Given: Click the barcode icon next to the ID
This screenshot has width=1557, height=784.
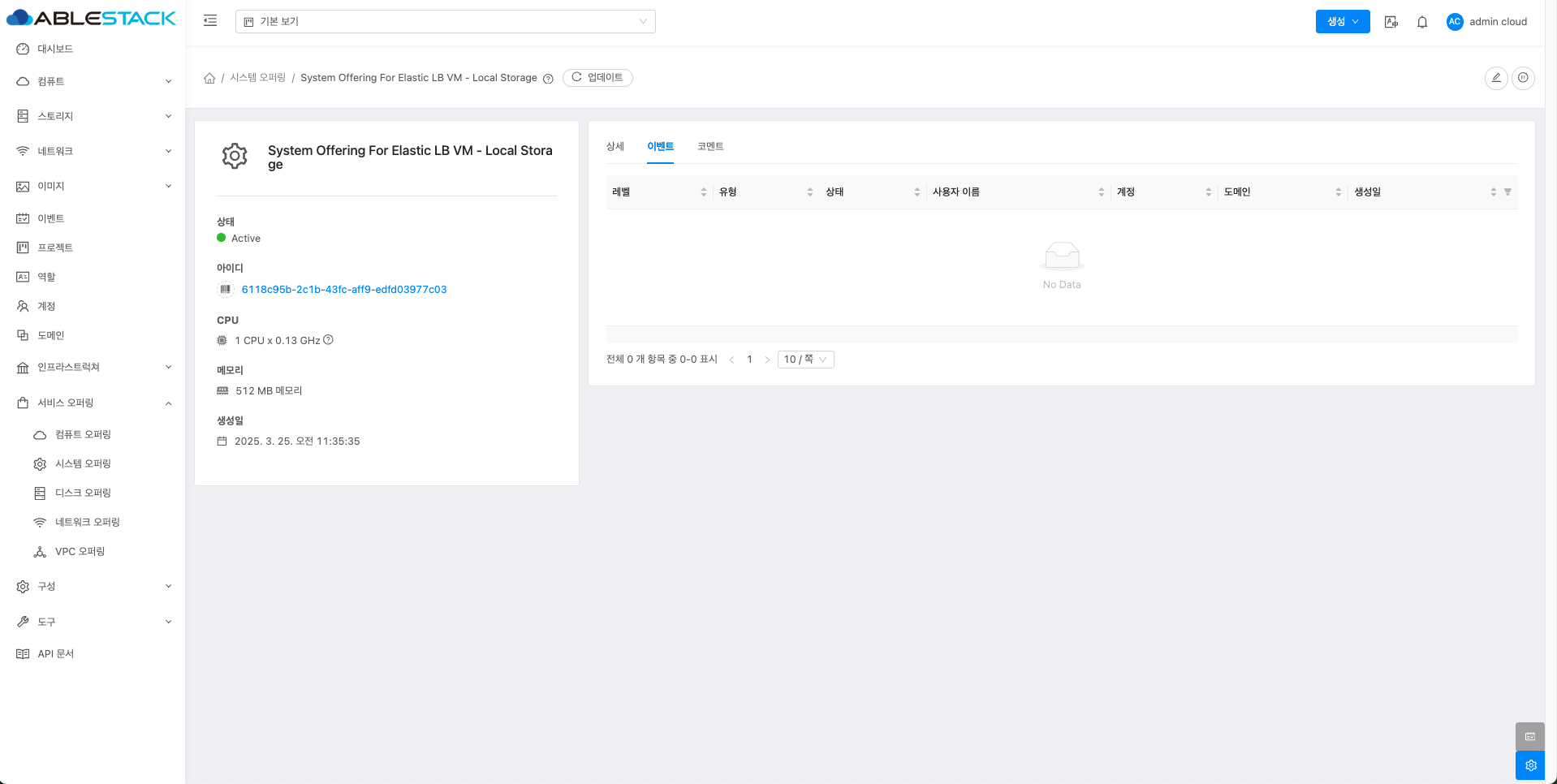Looking at the screenshot, I should point(226,290).
